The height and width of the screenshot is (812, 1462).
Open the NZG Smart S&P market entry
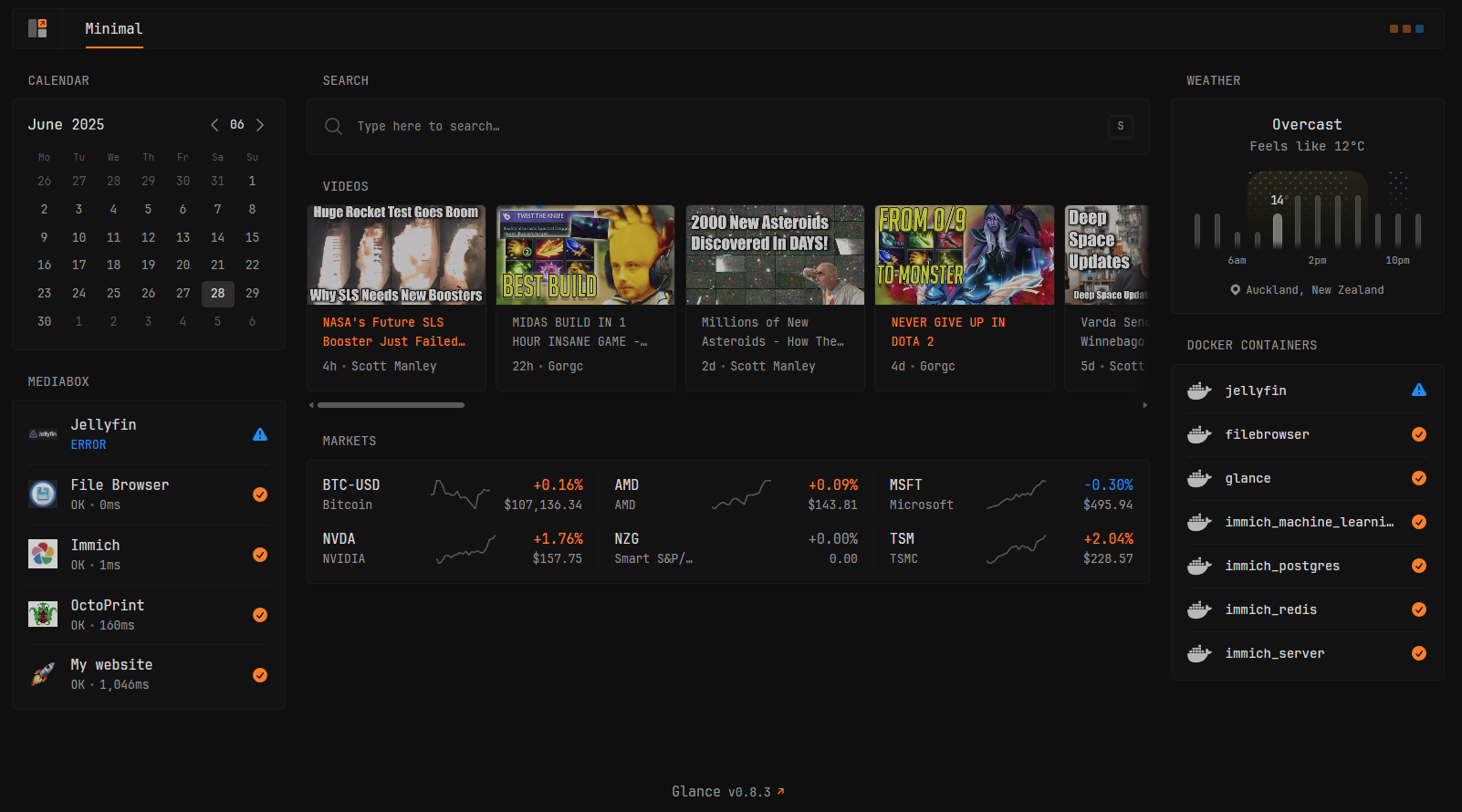click(x=627, y=539)
